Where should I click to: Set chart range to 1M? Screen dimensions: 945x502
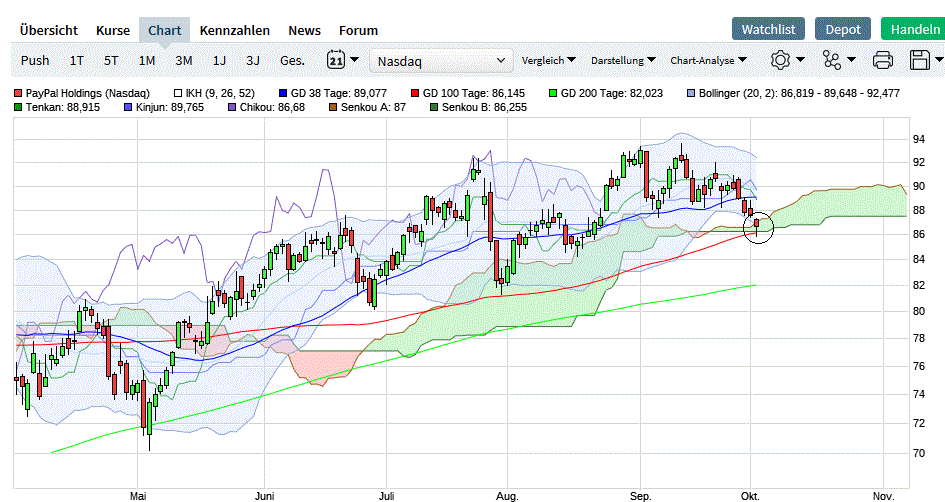coord(146,60)
